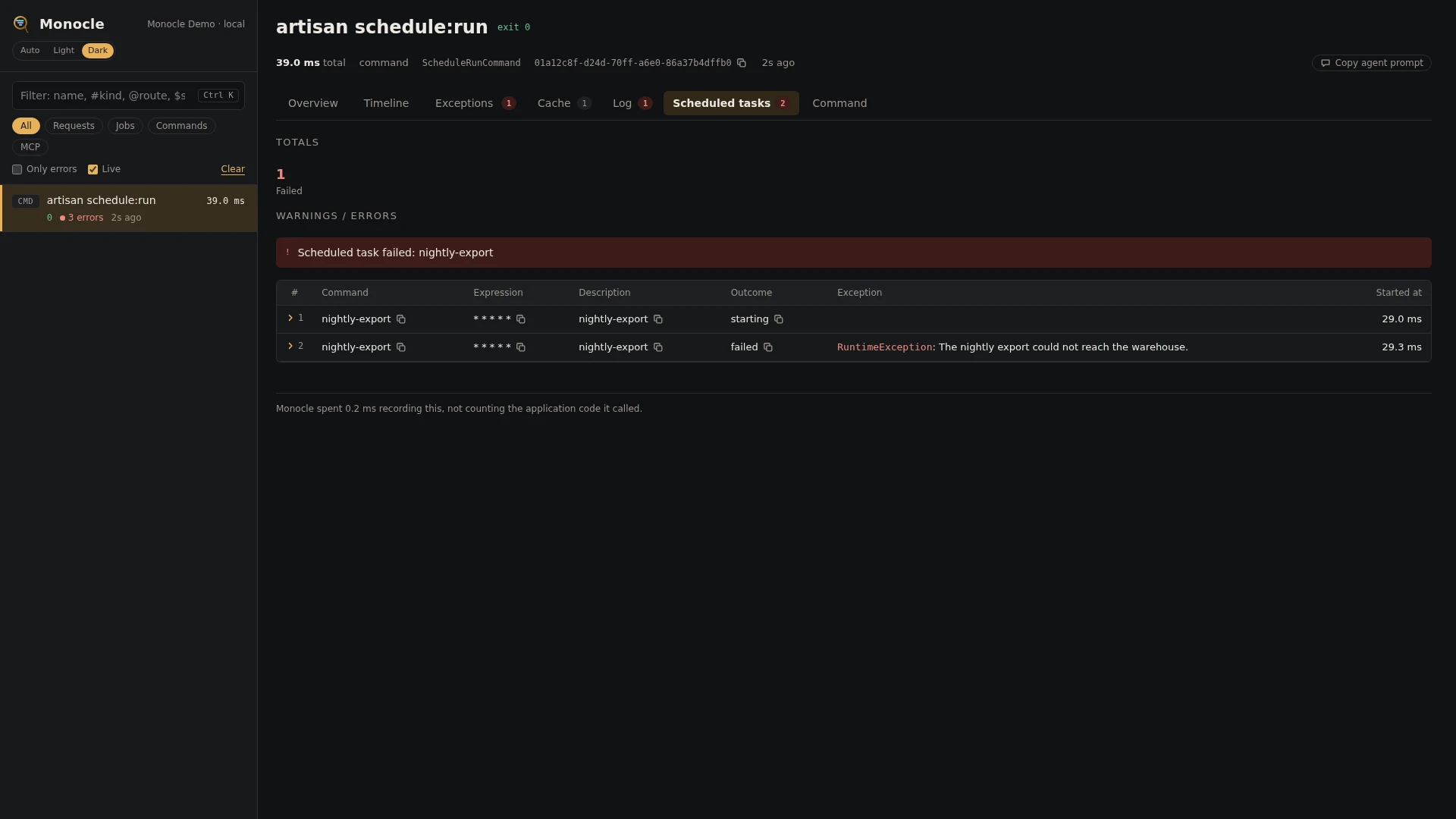The width and height of the screenshot is (1456, 819).
Task: Copy description in row 2
Action: pyautogui.click(x=658, y=347)
